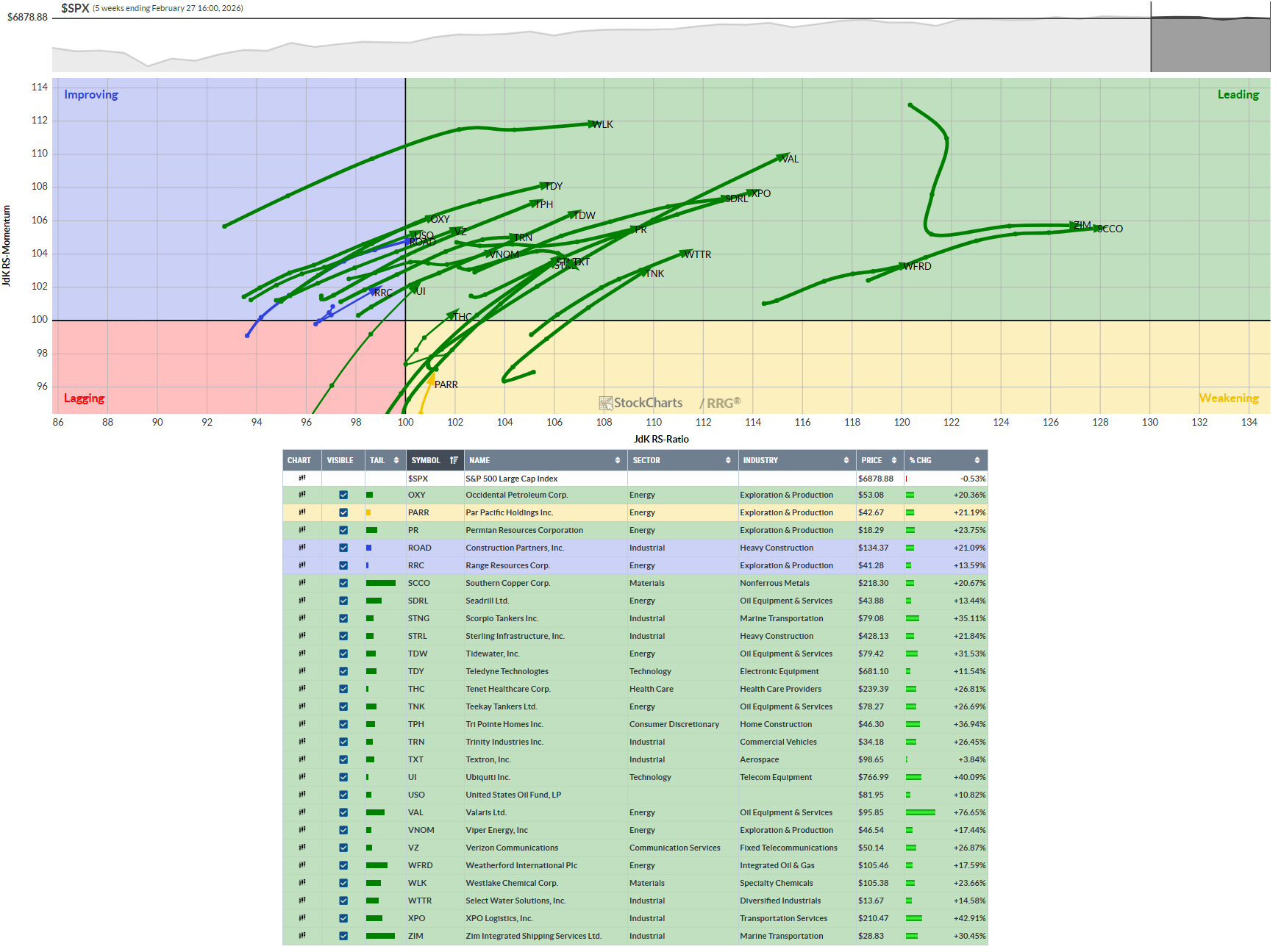
Task: Toggle visibility checkbox for VAL
Action: [343, 812]
